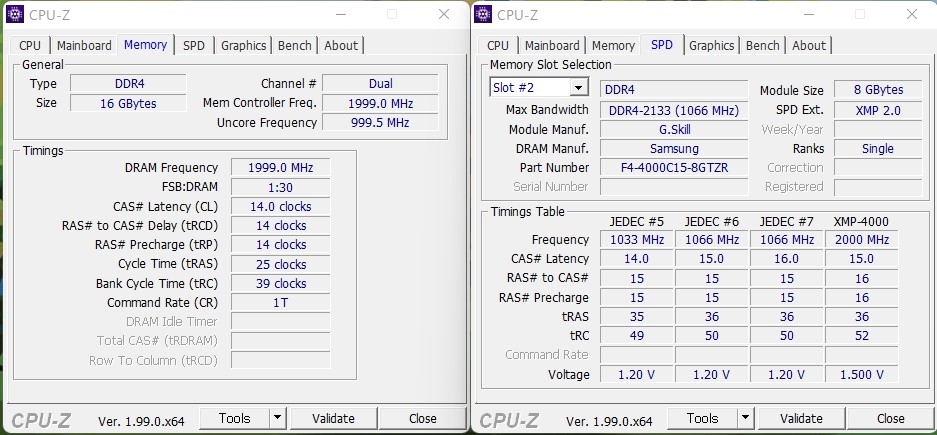Click CPU-Z app icon in left window title bar
937x435 pixels.
[x=15, y=14]
